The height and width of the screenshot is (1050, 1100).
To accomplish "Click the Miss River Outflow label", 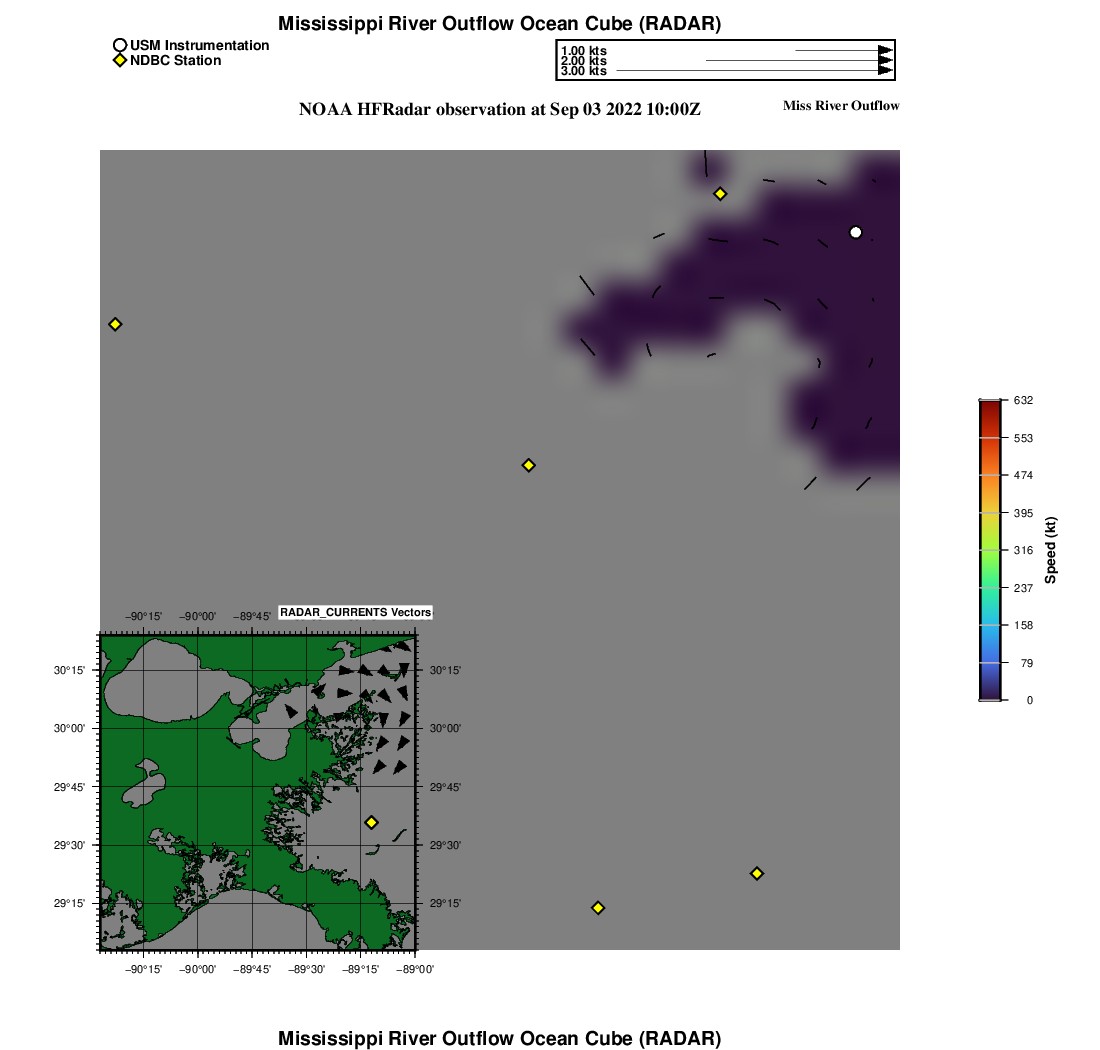I will tap(841, 106).
